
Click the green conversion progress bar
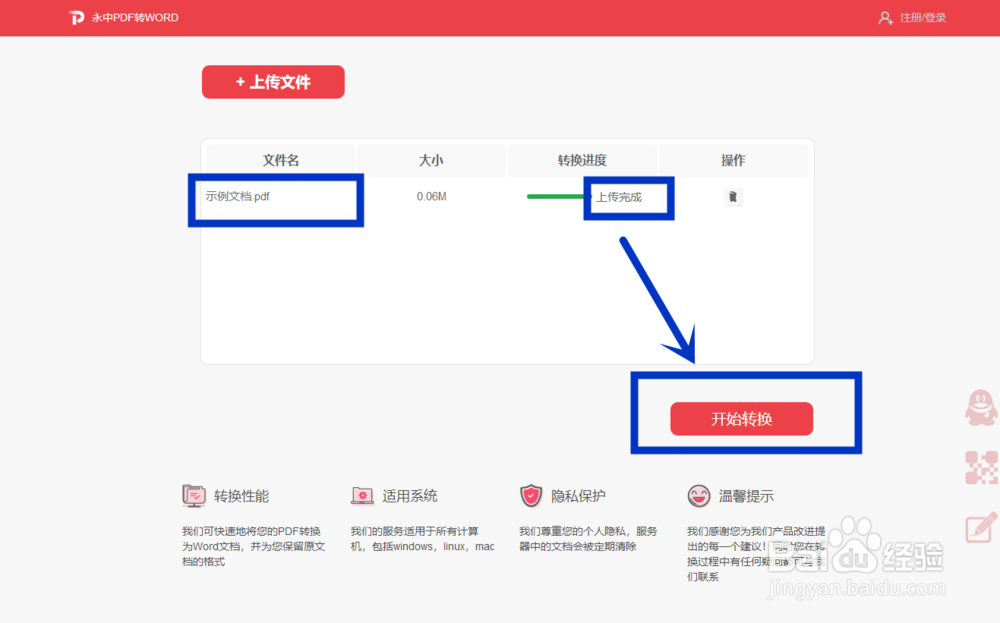click(x=560, y=197)
